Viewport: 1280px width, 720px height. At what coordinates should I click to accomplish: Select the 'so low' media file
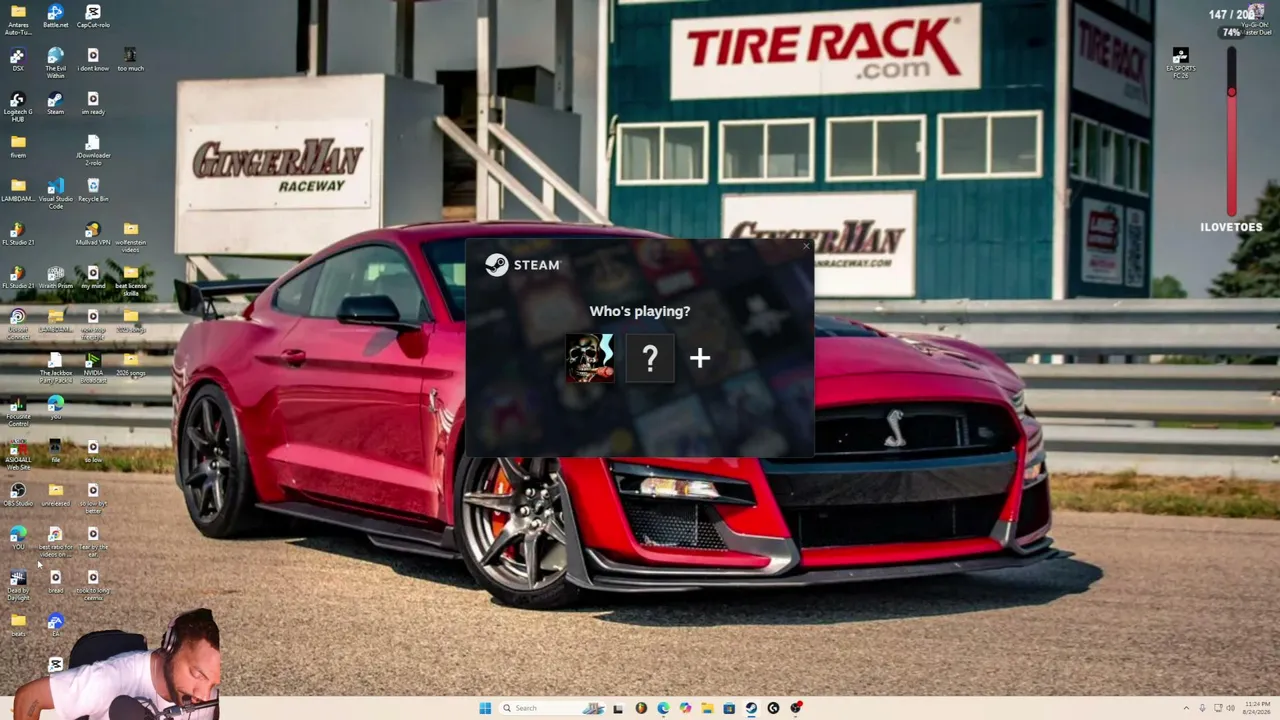click(x=93, y=452)
